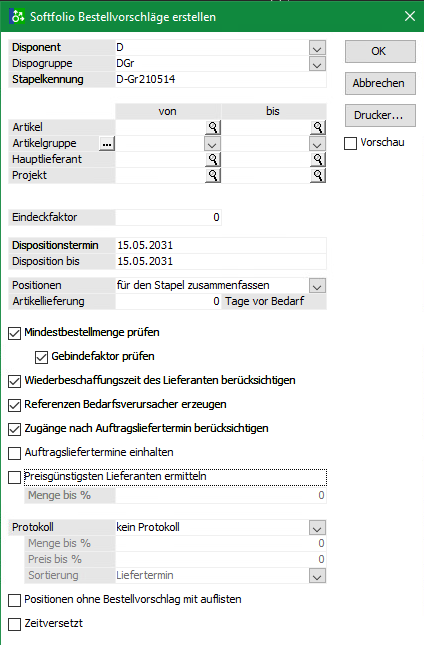Viewport: 424px width, 645px height.
Task: Open the Projekt bis search lookup
Action: click(x=318, y=175)
